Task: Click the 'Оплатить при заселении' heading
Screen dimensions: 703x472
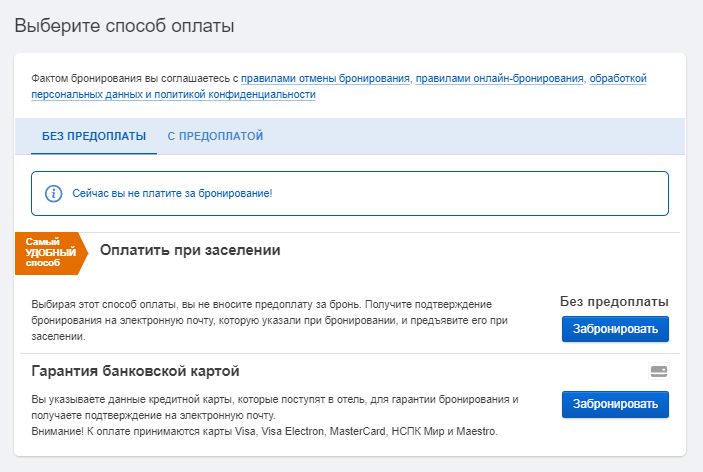Action: coord(190,250)
